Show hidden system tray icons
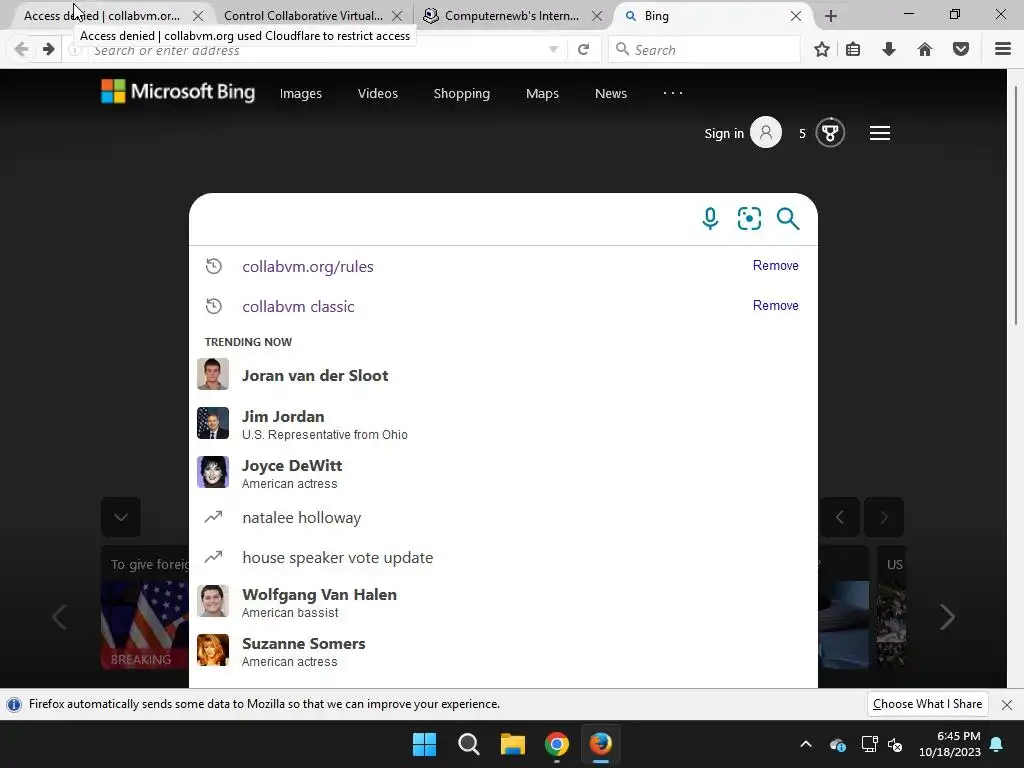The width and height of the screenshot is (1024, 768). click(806, 744)
